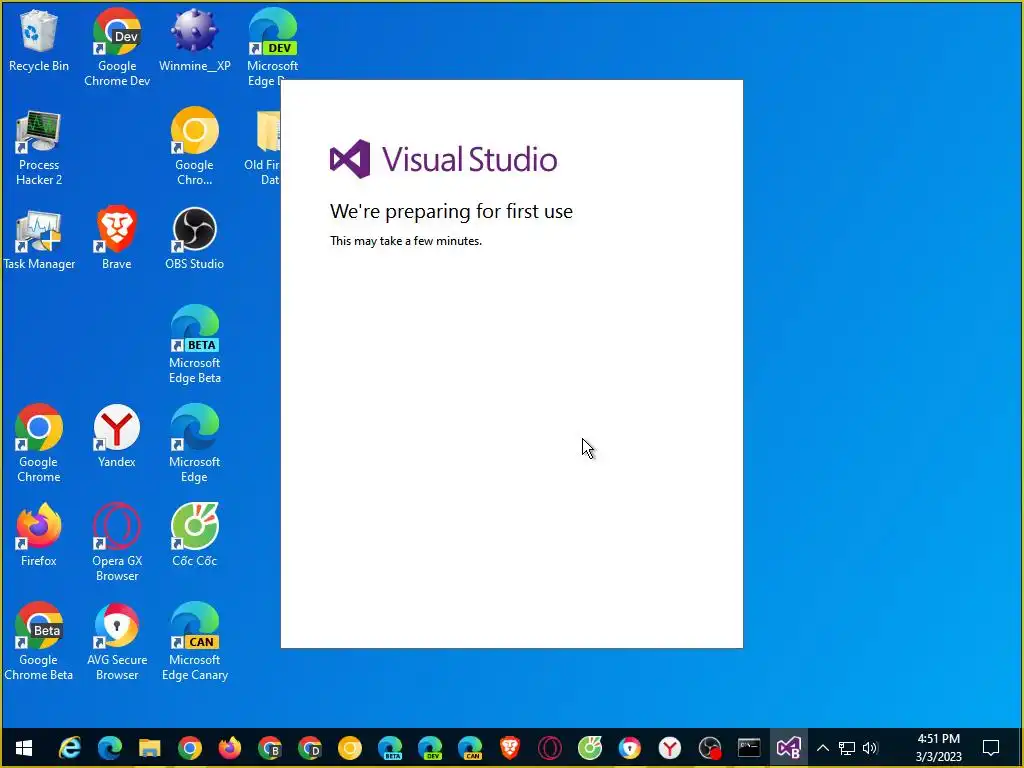
Task: Select the Google Chrome desktop shortcut
Action: pos(39,444)
